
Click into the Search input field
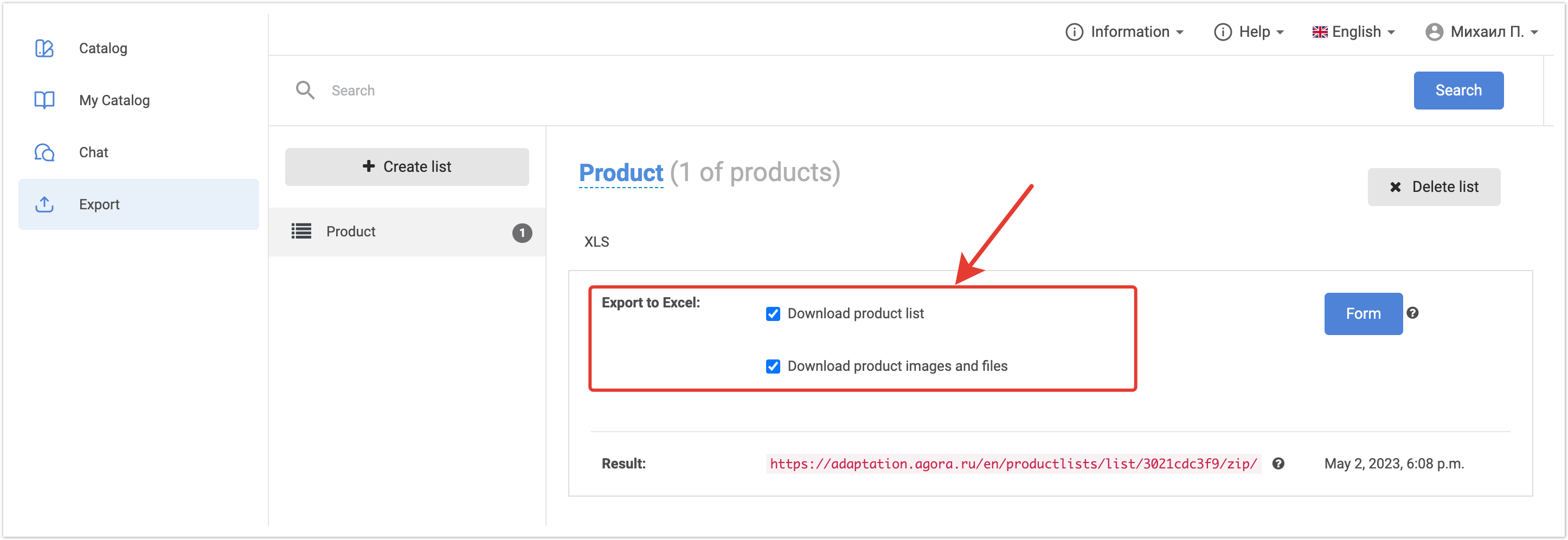point(852,91)
